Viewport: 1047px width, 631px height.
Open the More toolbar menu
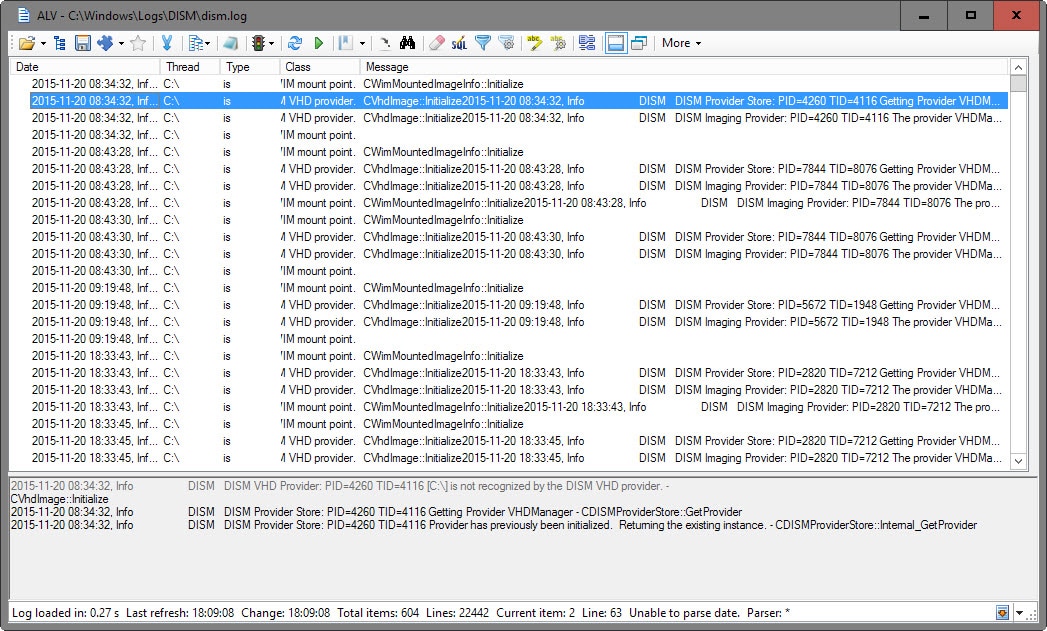(679, 43)
